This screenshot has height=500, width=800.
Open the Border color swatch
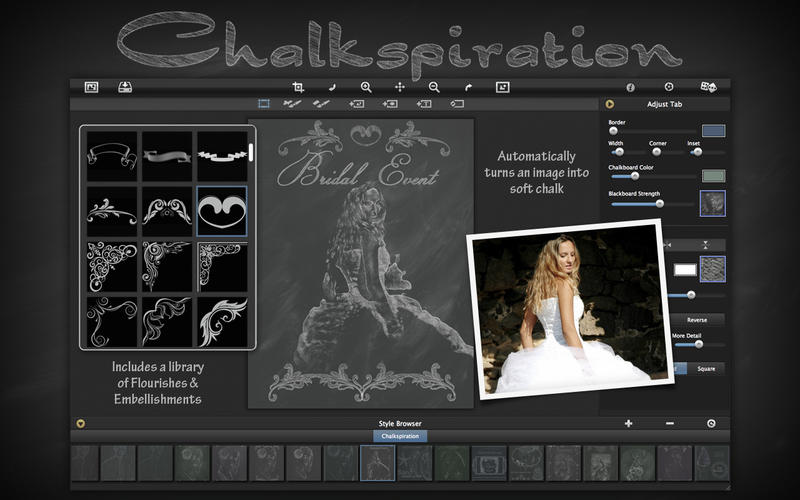(713, 130)
